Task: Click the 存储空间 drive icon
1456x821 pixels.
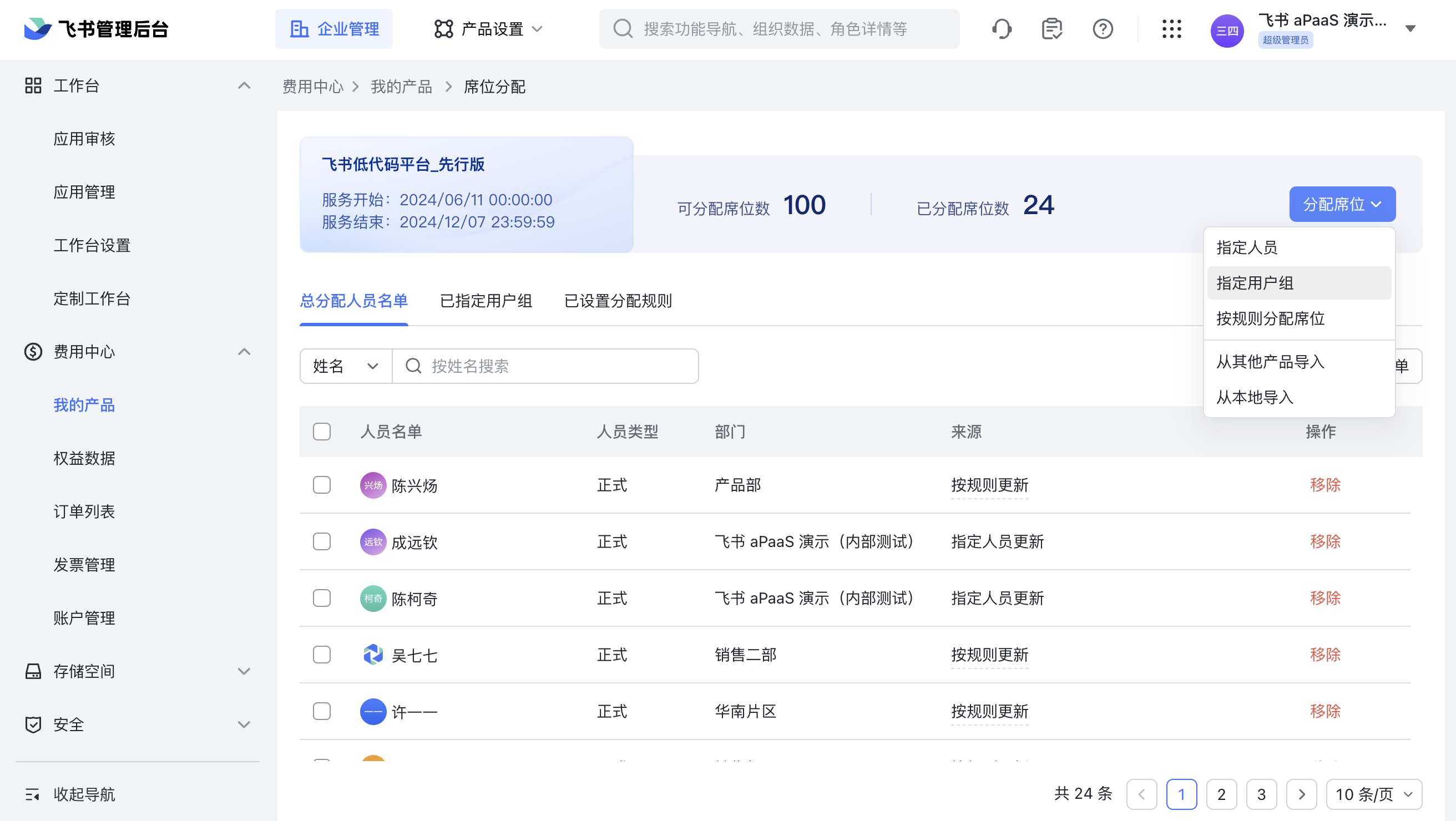Action: (33, 671)
